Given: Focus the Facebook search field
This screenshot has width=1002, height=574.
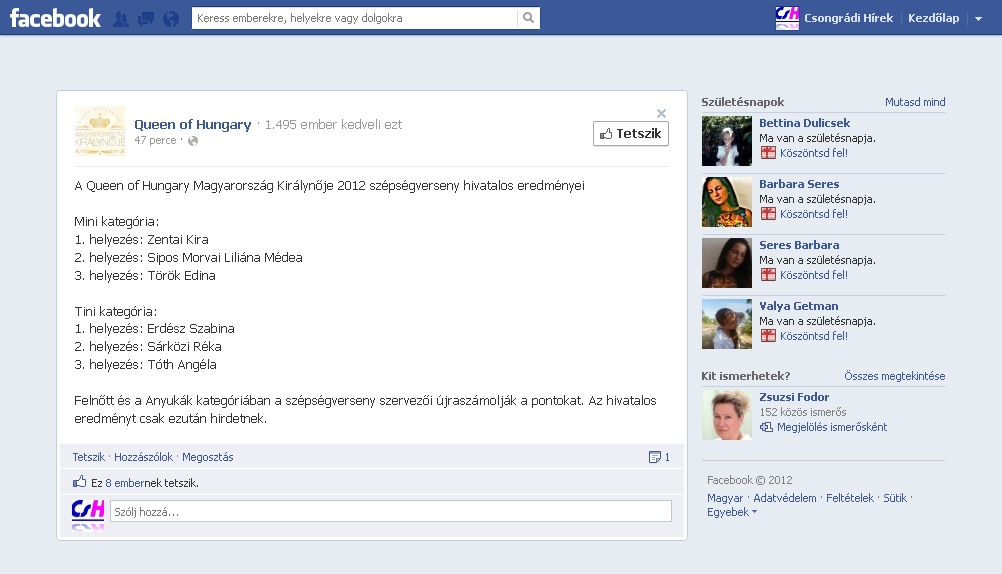Looking at the screenshot, I should coord(355,18).
